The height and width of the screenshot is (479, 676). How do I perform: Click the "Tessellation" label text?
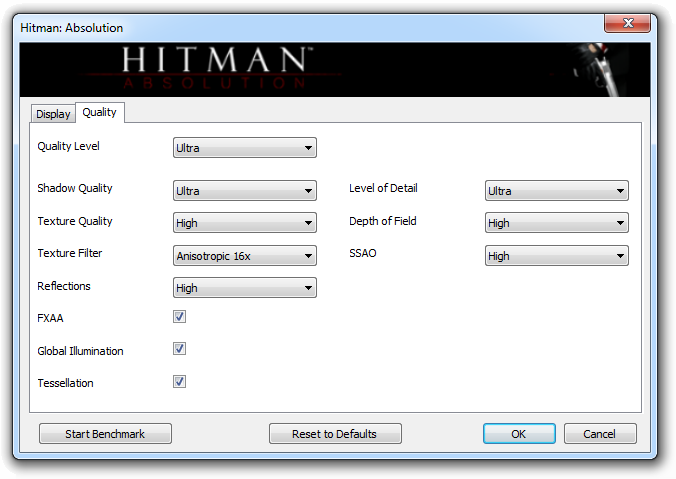point(65,383)
